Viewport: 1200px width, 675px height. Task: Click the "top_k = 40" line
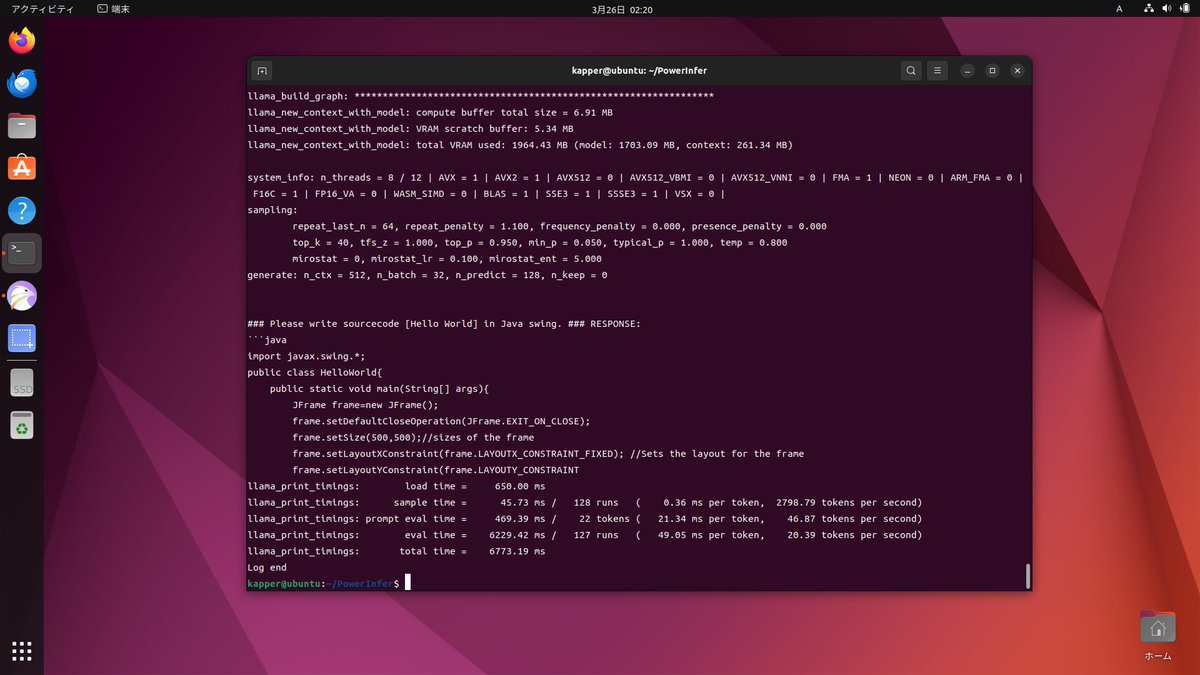pos(540,242)
